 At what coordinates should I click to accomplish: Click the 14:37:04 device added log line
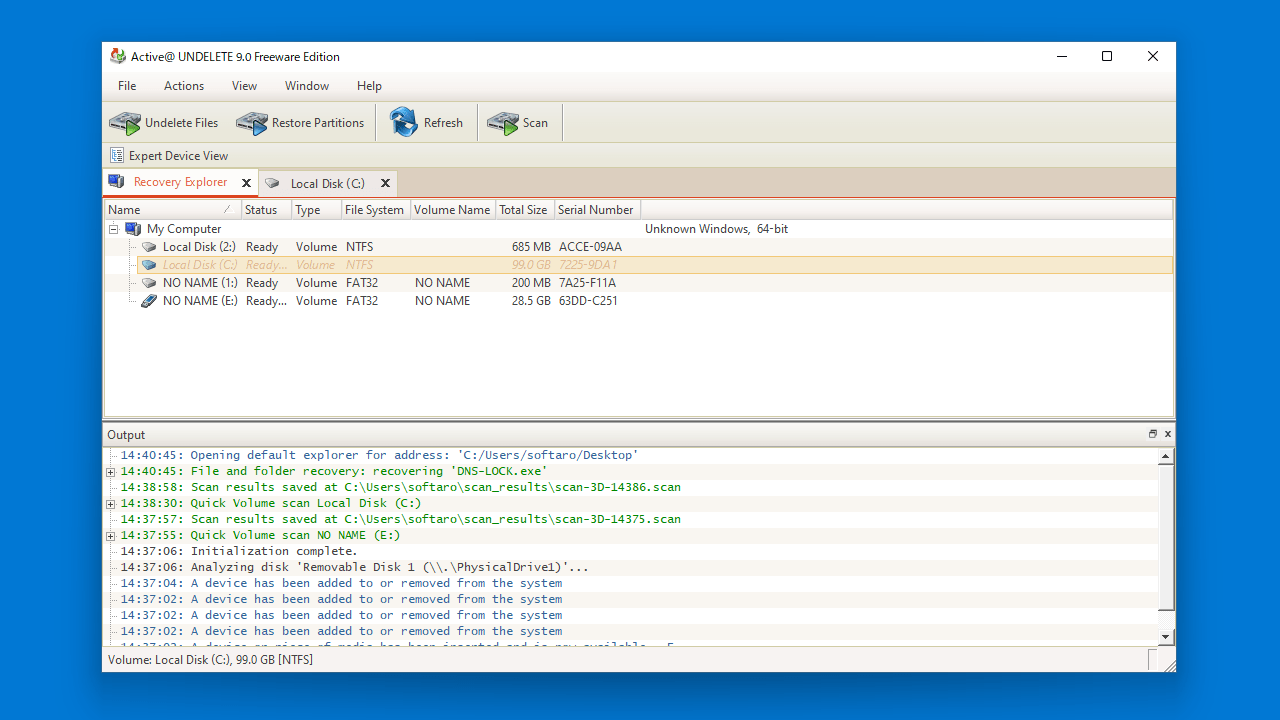pyautogui.click(x=341, y=583)
